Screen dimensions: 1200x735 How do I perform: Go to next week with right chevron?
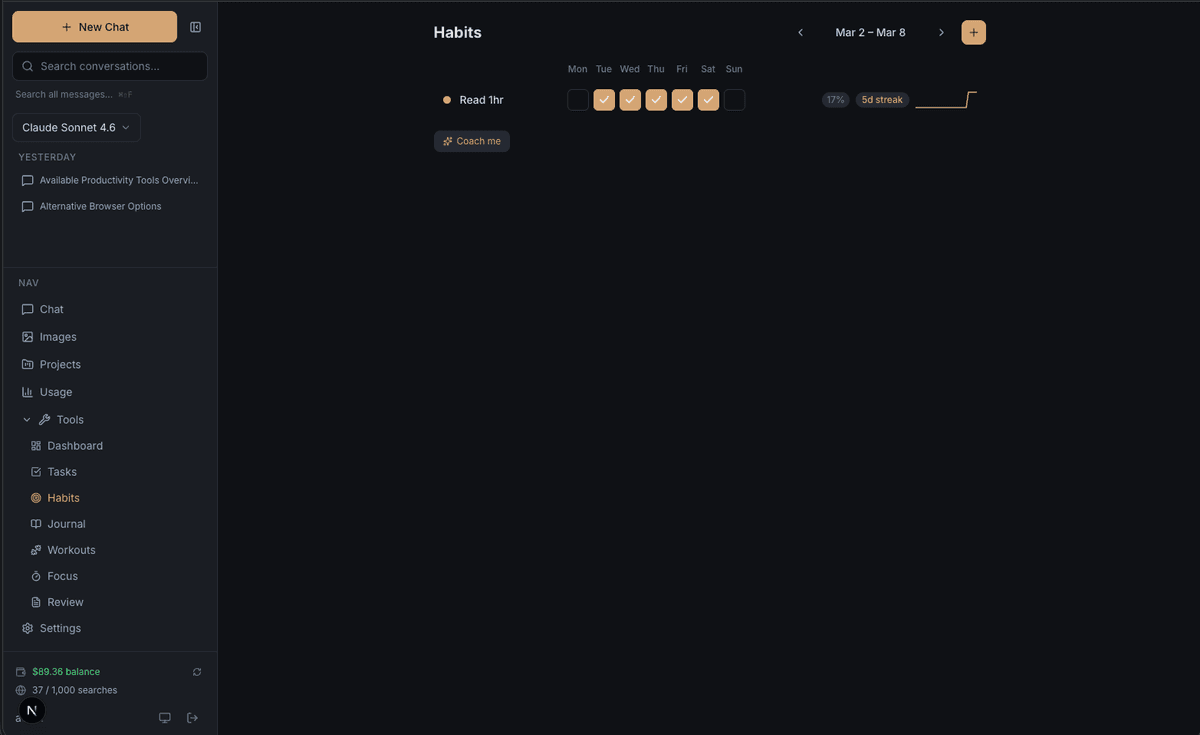[941, 33]
